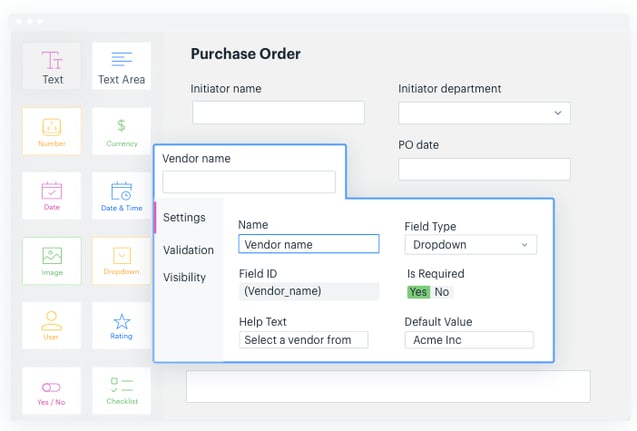Image resolution: width=637 pixels, height=431 pixels.
Task: Edit the Help Text input
Action: [303, 340]
